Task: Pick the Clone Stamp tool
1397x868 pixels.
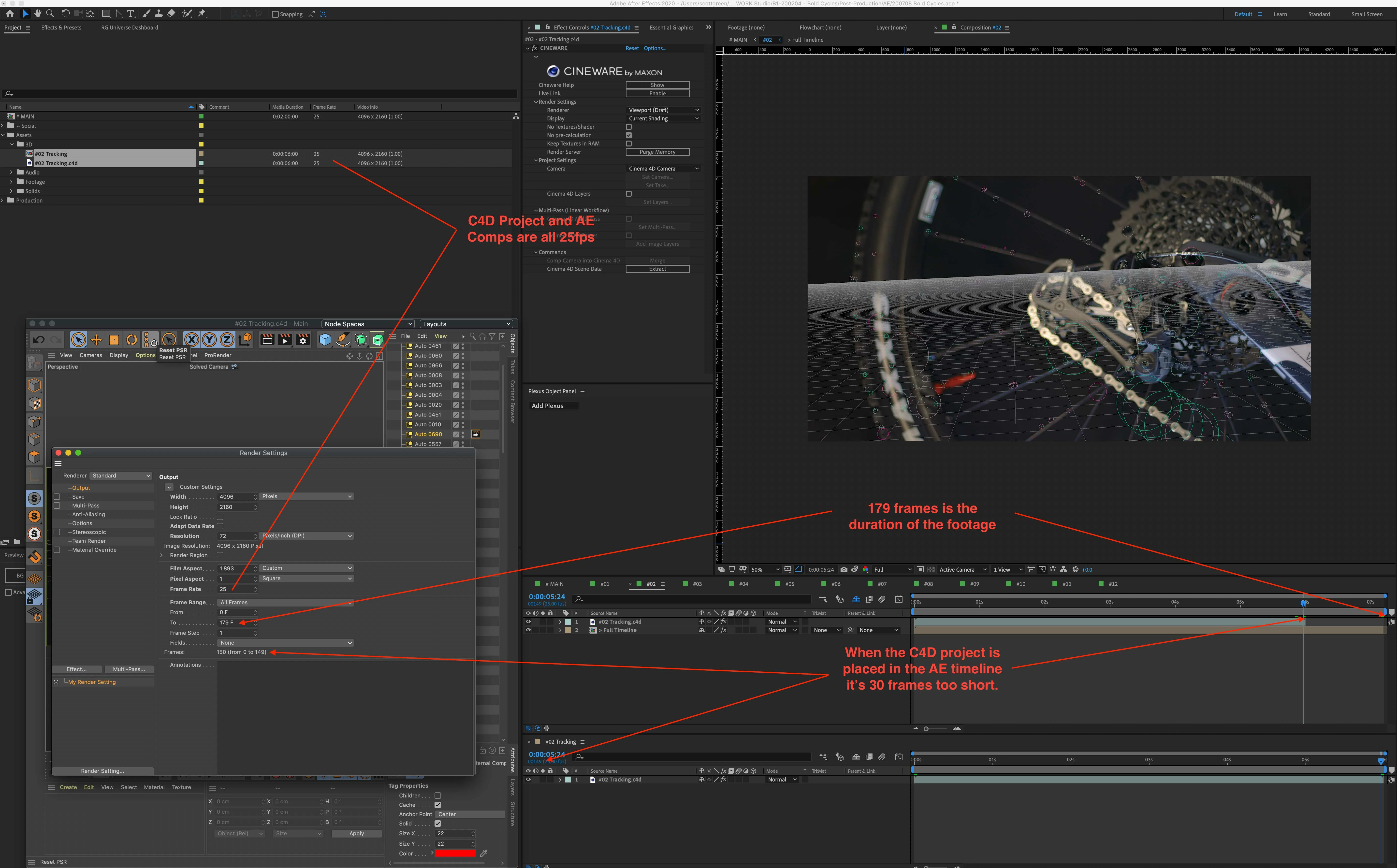Action: click(159, 14)
